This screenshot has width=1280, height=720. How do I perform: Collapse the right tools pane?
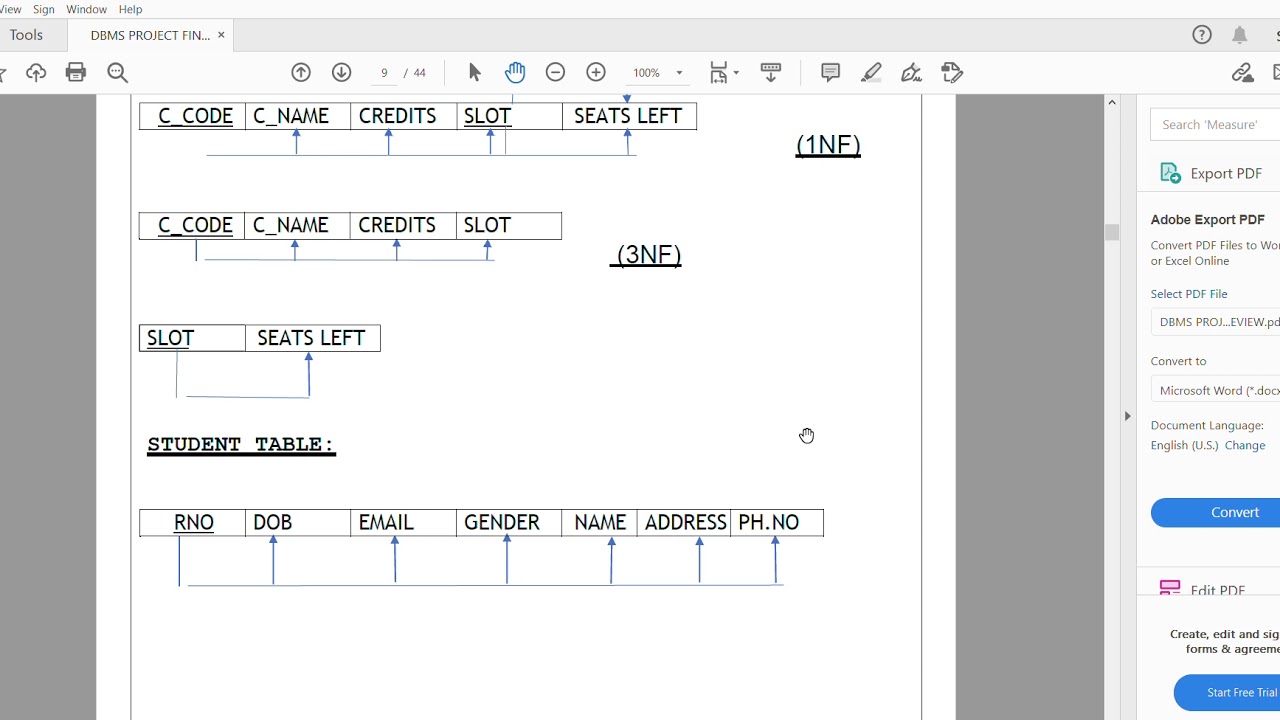pyautogui.click(x=1127, y=416)
